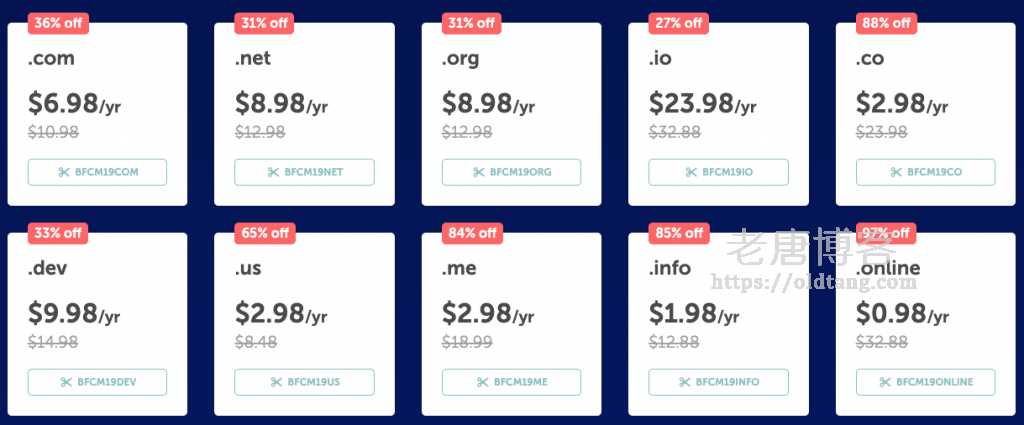Open the oldtang.com watermark link
1024x425 pixels.
click(828, 283)
